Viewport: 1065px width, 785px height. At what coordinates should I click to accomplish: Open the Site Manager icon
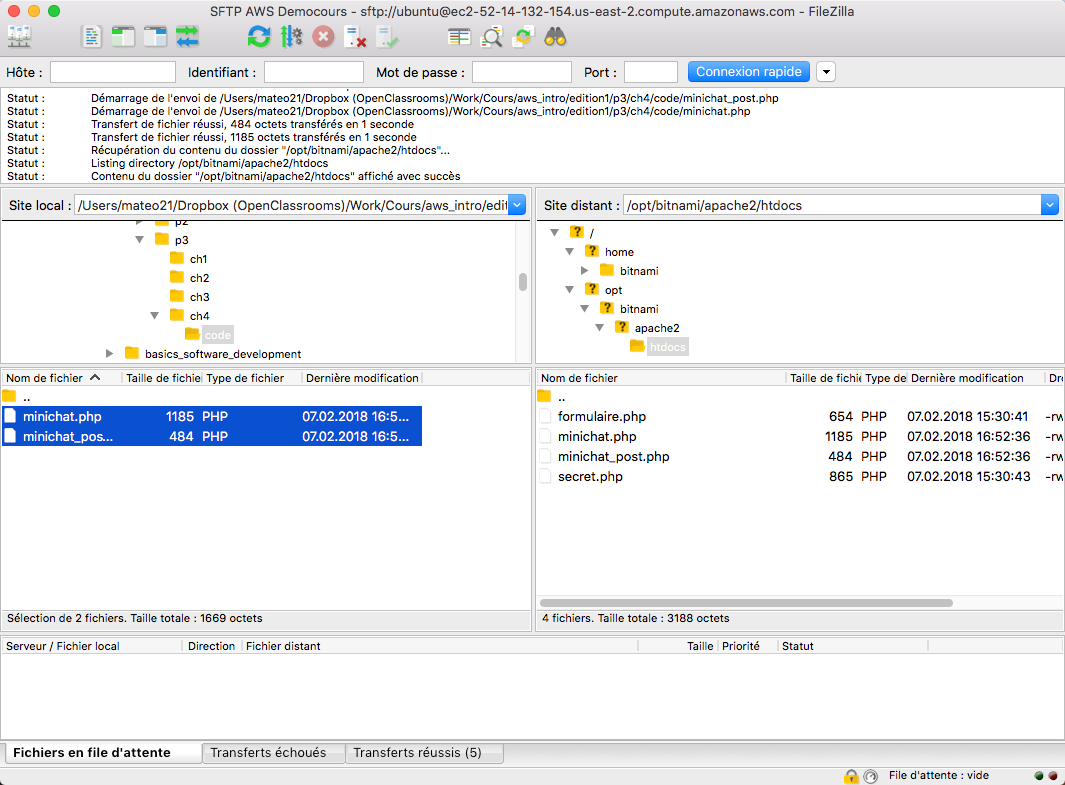point(19,38)
